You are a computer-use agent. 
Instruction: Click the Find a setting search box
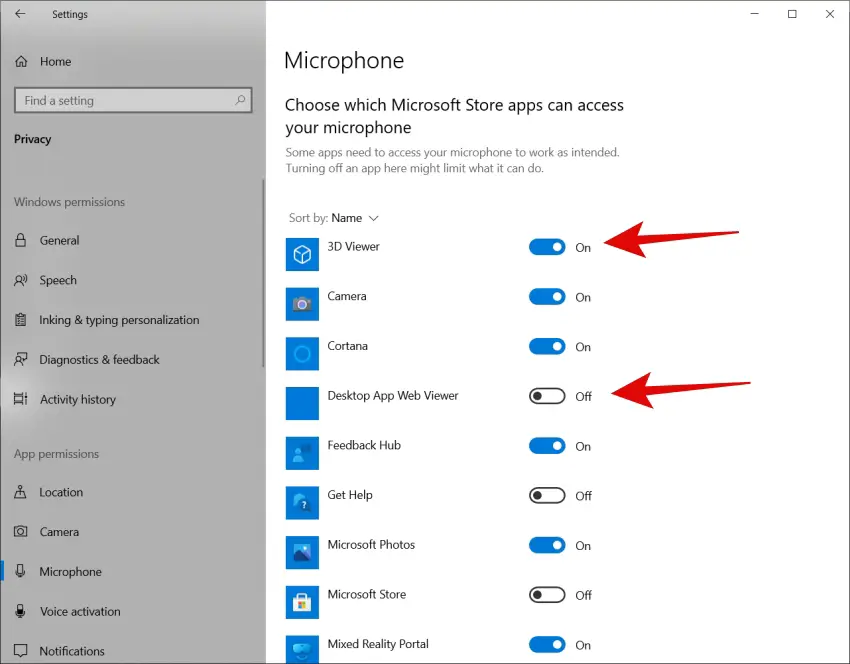pos(133,100)
